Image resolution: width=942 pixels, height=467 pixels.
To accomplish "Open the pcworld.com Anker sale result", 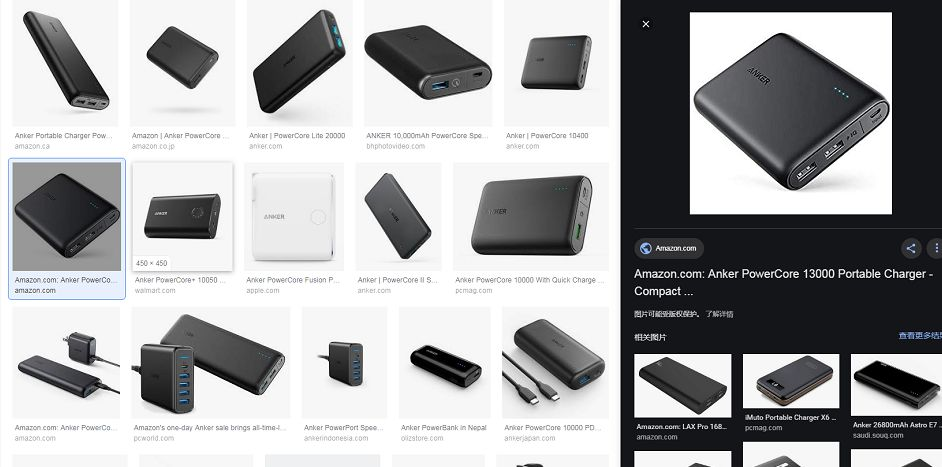I will pos(211,362).
